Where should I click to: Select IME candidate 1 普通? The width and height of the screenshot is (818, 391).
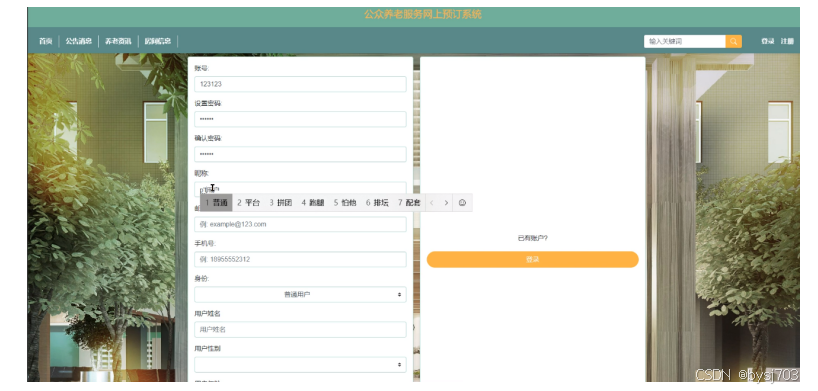tap(216, 203)
